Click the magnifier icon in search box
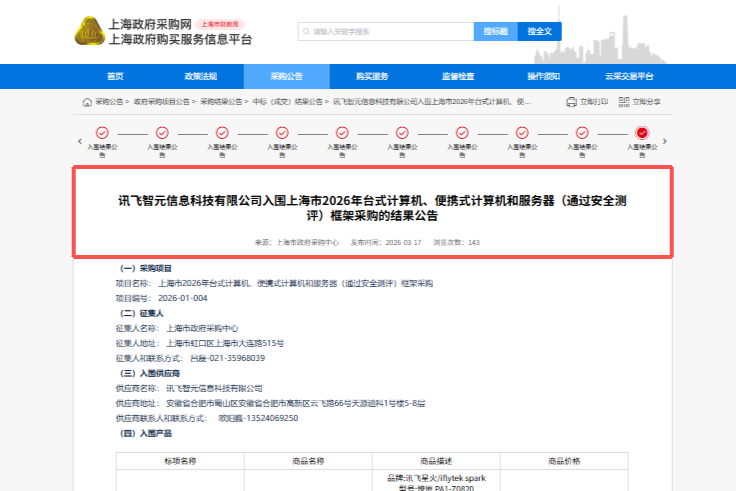This screenshot has height=491, width=736. coord(306,32)
